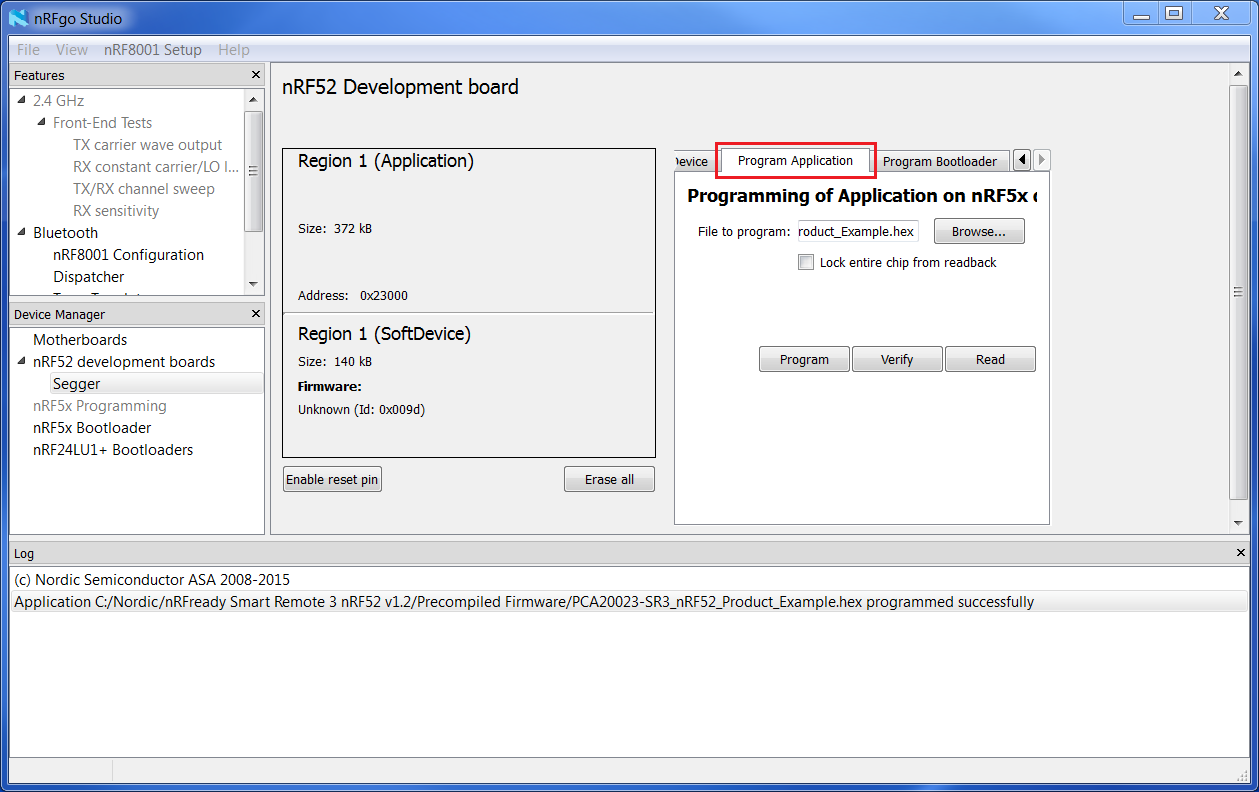Select nRF5x Bootloader item
Viewport: 1259px width, 792px height.
pyautogui.click(x=92, y=428)
